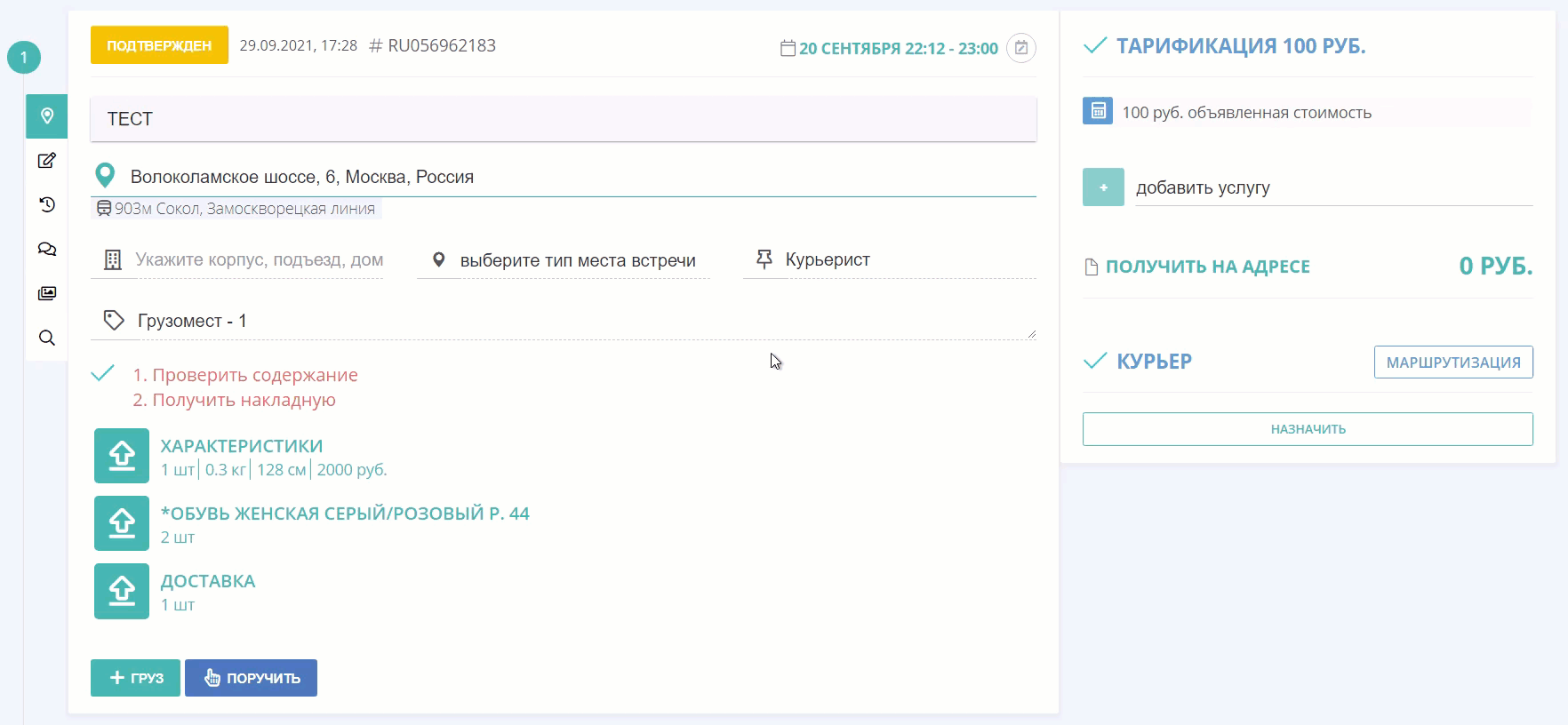Screen dimensions: 1568x725
Task: Open the chat comments sidebar icon
Action: pos(47,250)
